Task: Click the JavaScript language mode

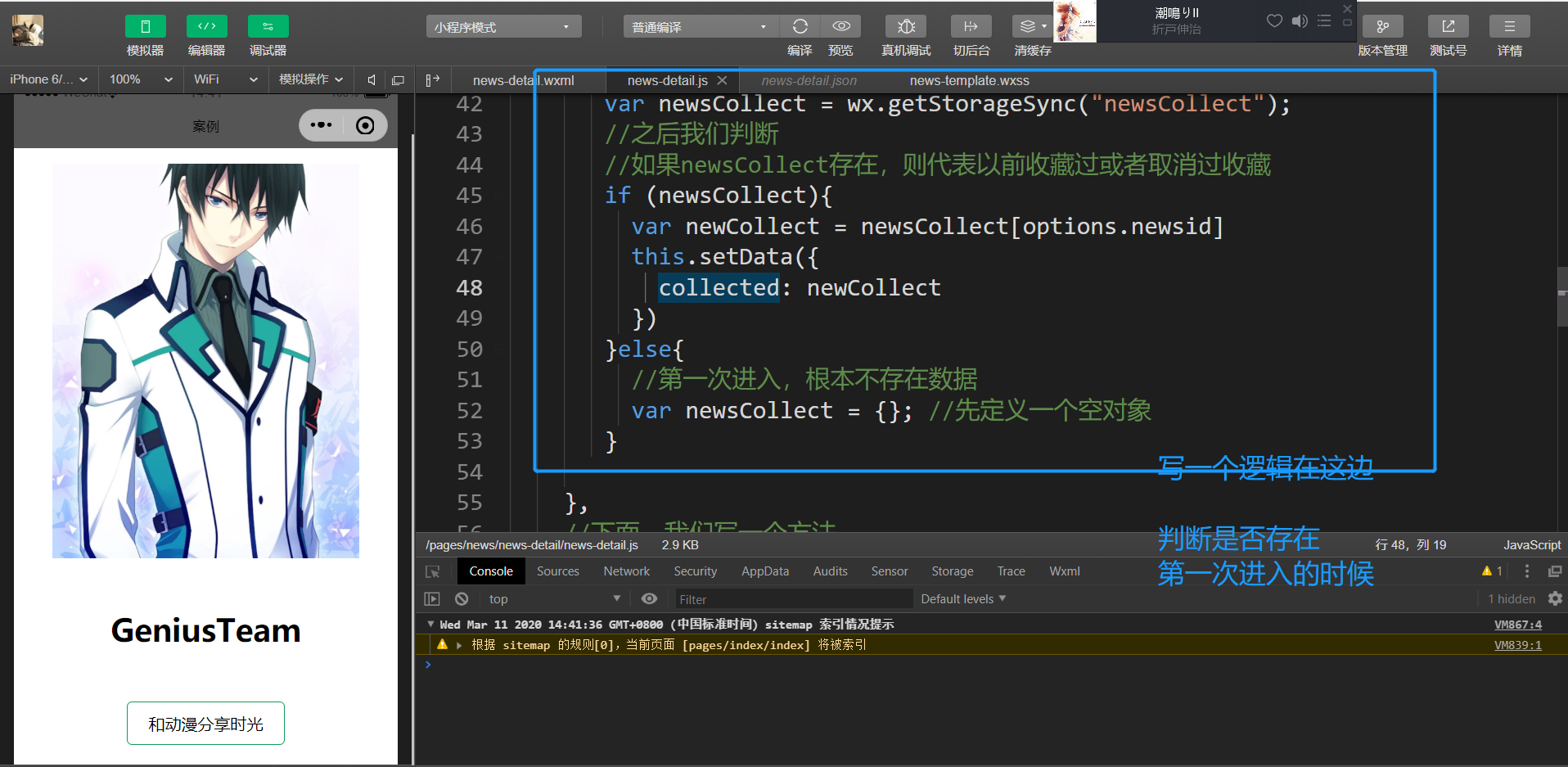Action: click(x=1532, y=545)
